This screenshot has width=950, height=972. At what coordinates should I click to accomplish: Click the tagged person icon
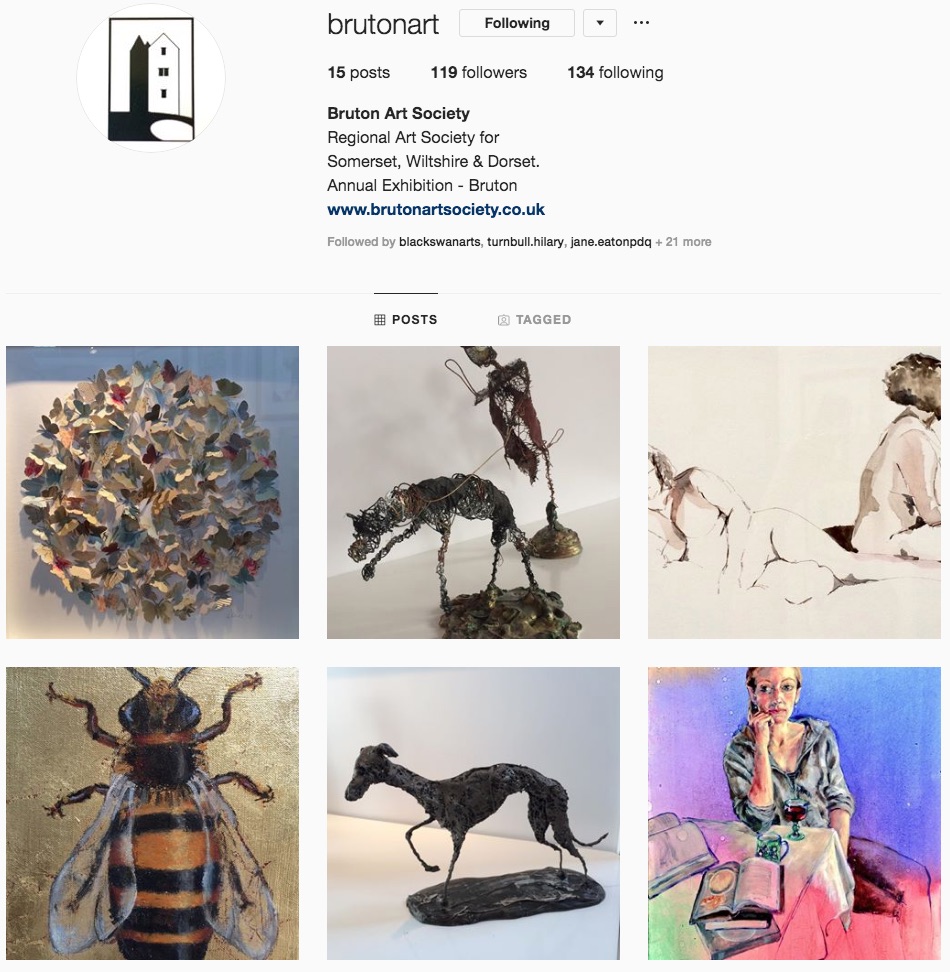pyautogui.click(x=503, y=320)
